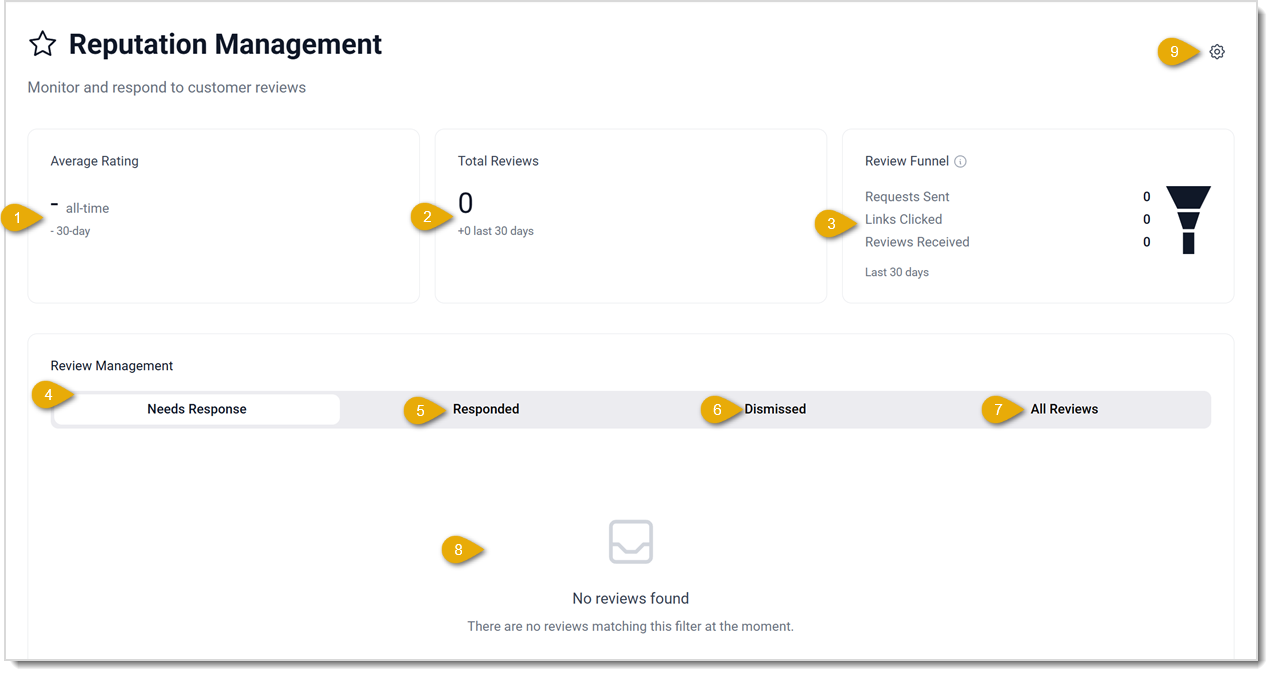Switch to the Responded tab
This screenshot has height=676, width=1273.
click(x=486, y=409)
